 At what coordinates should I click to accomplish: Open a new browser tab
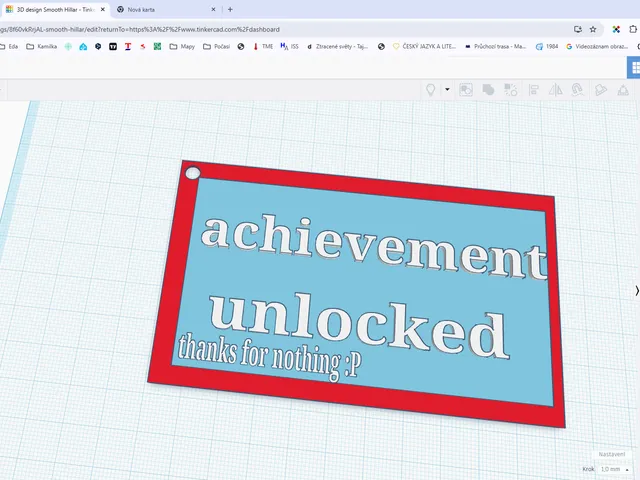click(x=230, y=9)
